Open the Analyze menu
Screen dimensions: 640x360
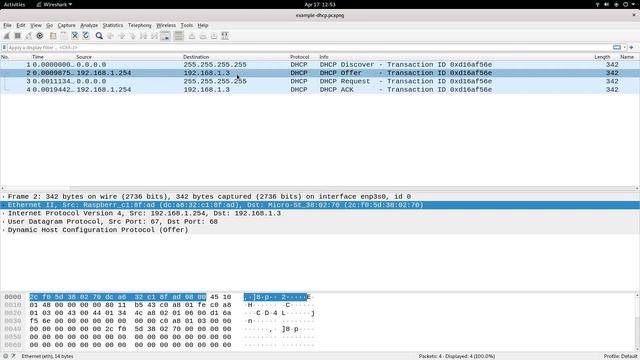pyautogui.click(x=89, y=25)
